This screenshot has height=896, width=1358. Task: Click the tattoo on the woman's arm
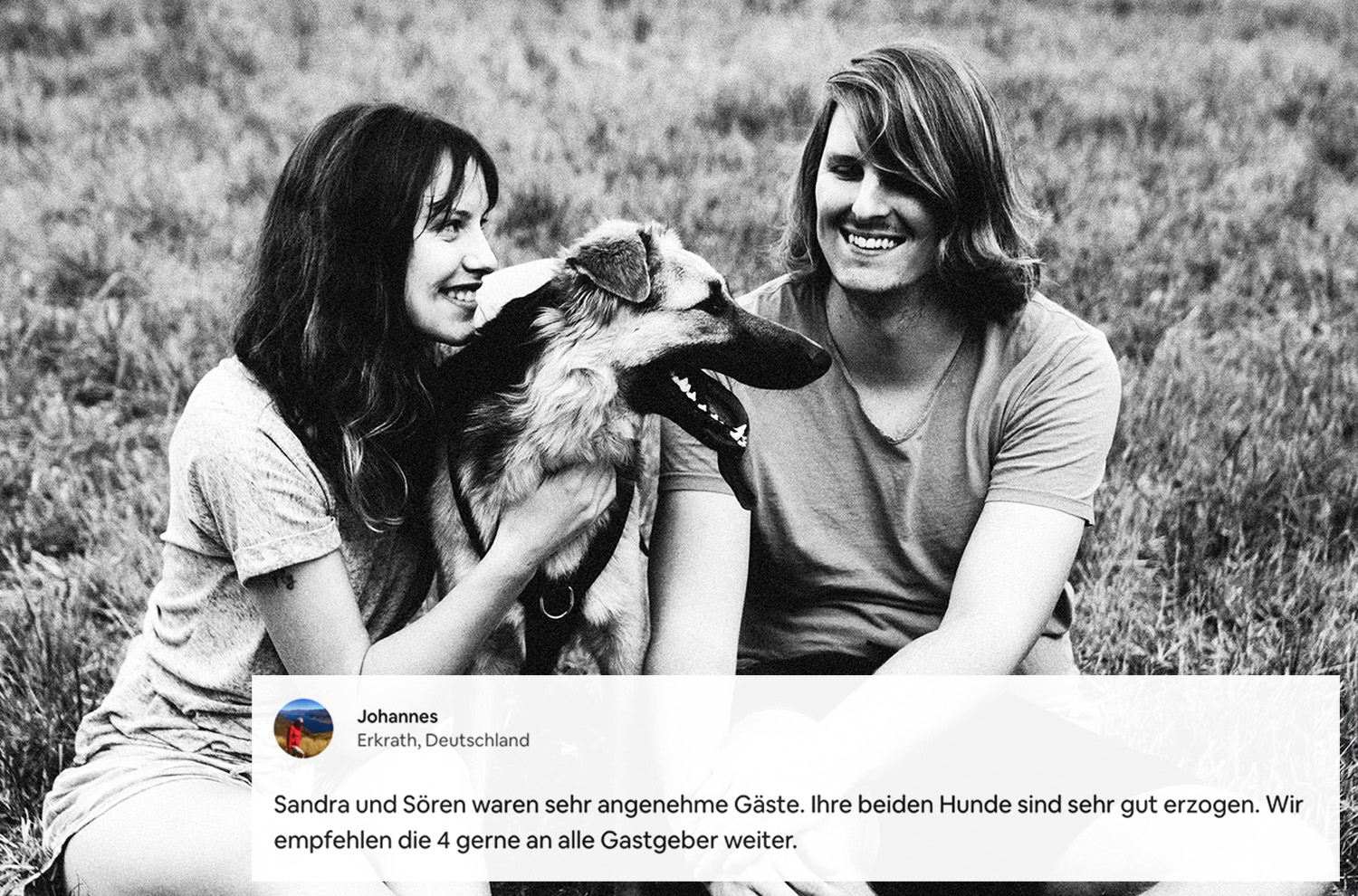pyautogui.click(x=286, y=578)
